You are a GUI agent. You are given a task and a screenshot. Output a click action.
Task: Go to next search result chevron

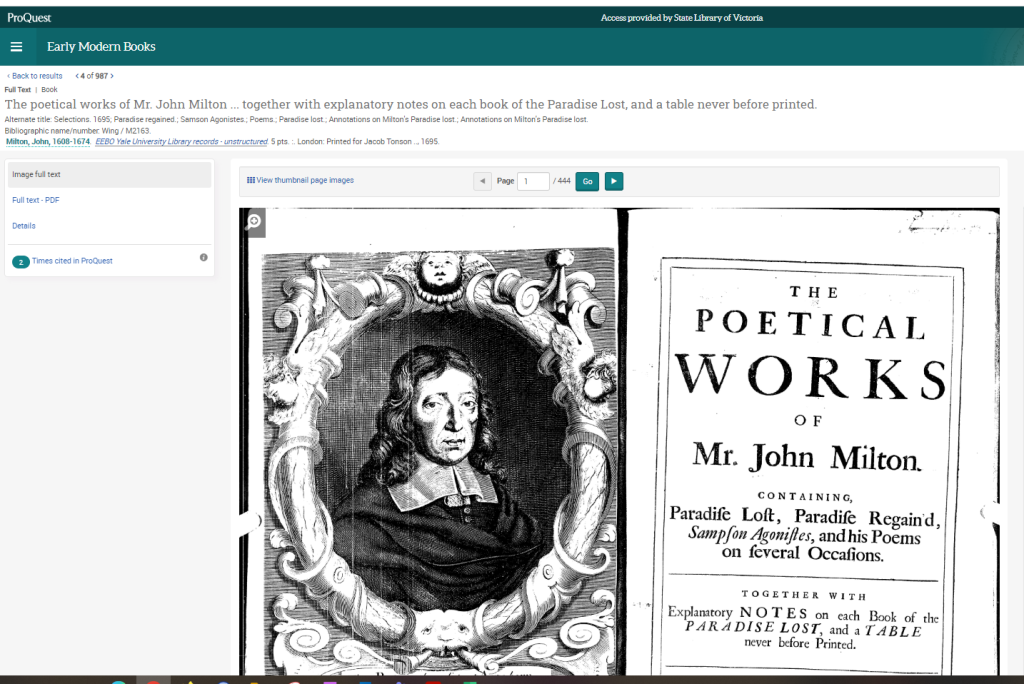(x=112, y=76)
